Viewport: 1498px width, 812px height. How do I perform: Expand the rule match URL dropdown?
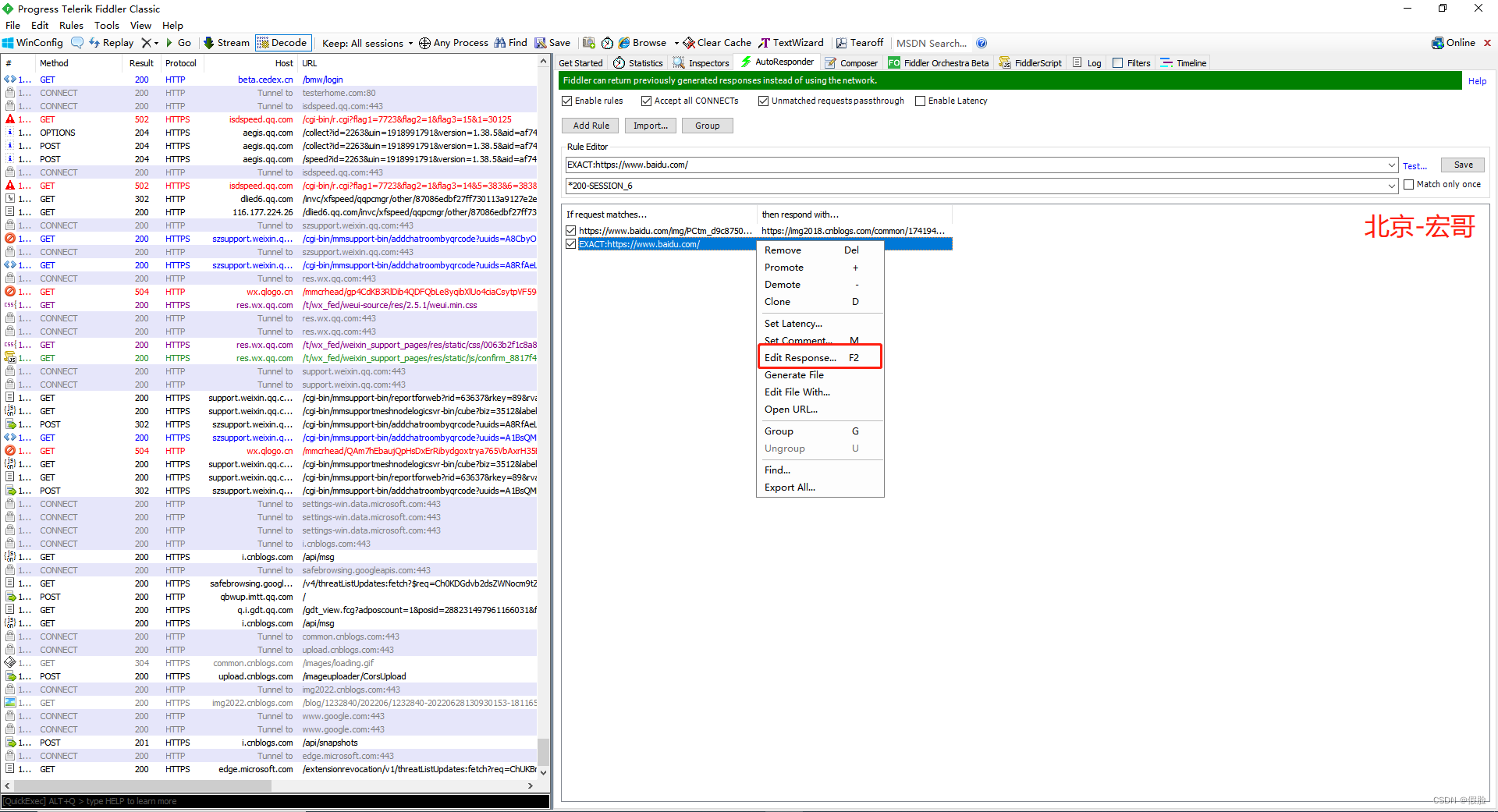pyautogui.click(x=1391, y=165)
